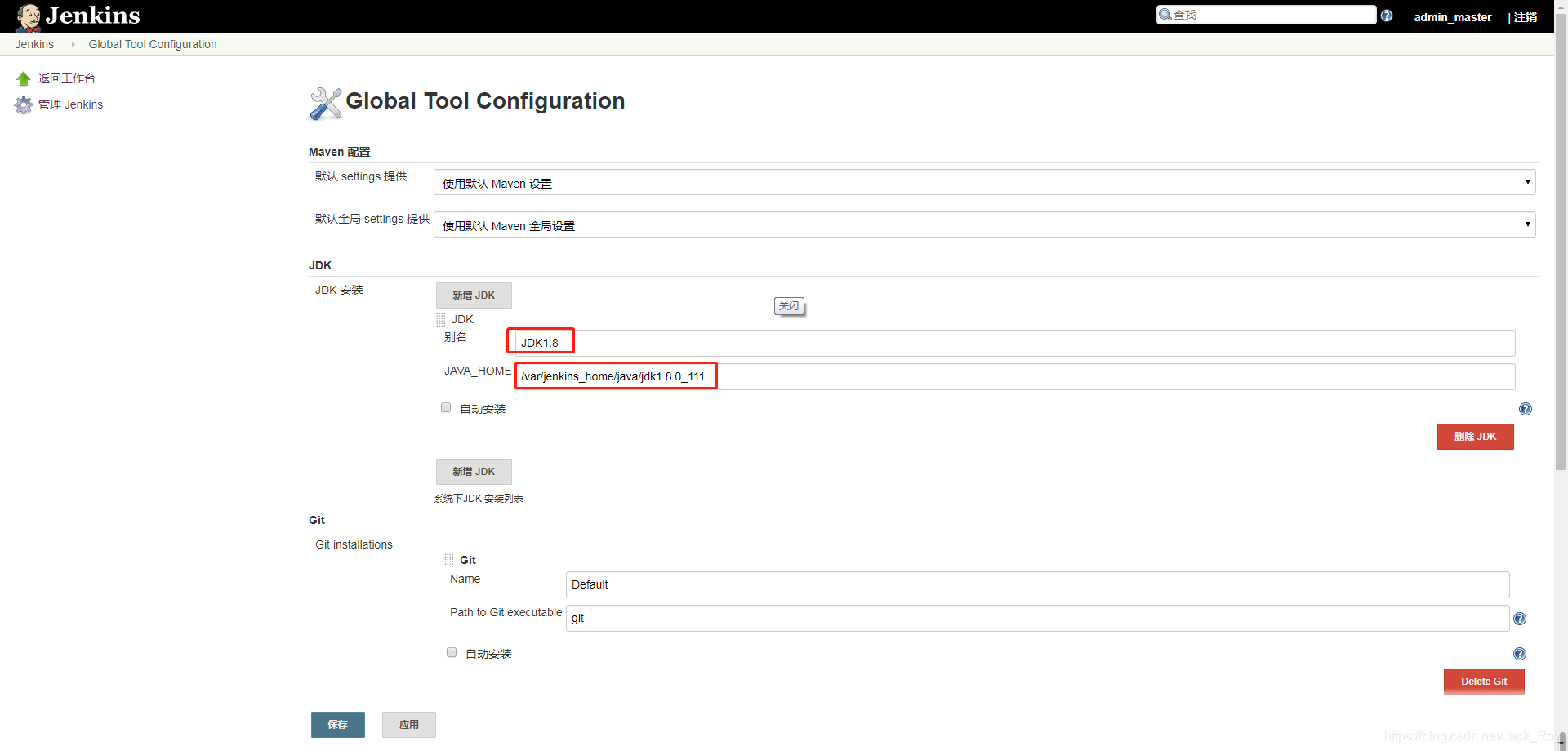Viewport: 1568px width, 751px height.
Task: Click the top 新增 JDK button
Action: (474, 296)
